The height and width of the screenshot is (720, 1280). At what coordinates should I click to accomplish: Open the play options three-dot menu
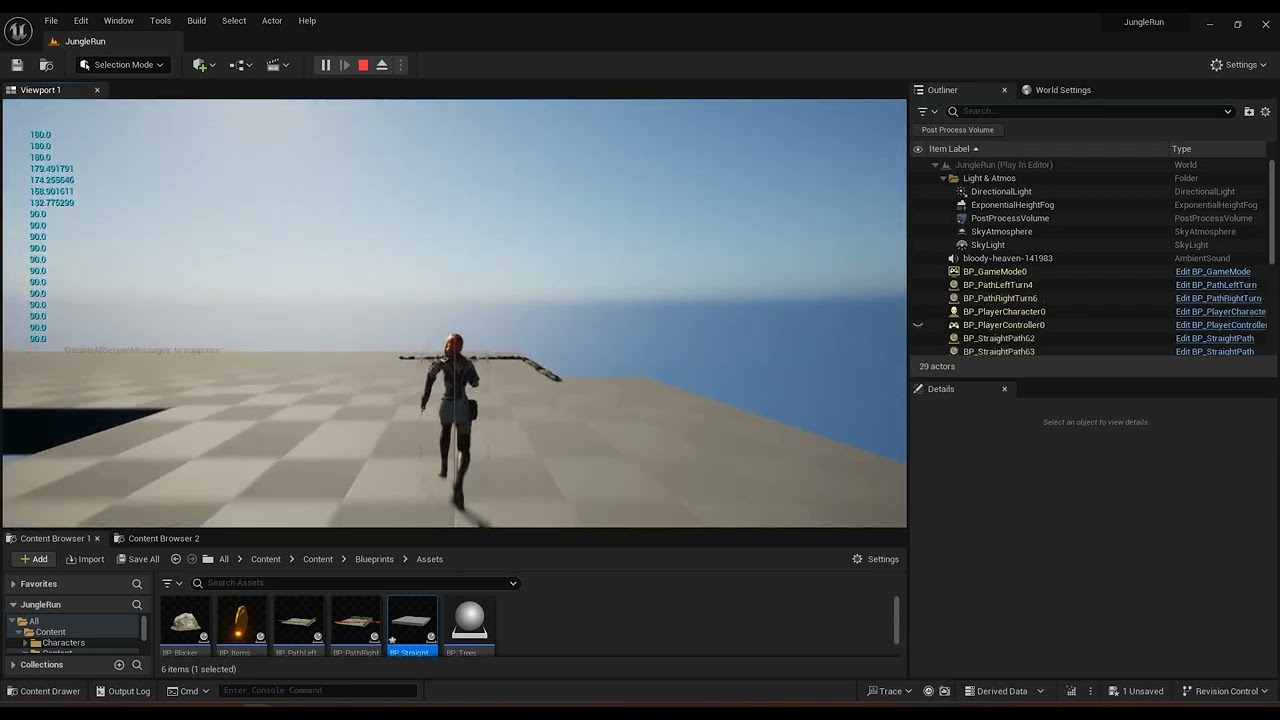401,65
